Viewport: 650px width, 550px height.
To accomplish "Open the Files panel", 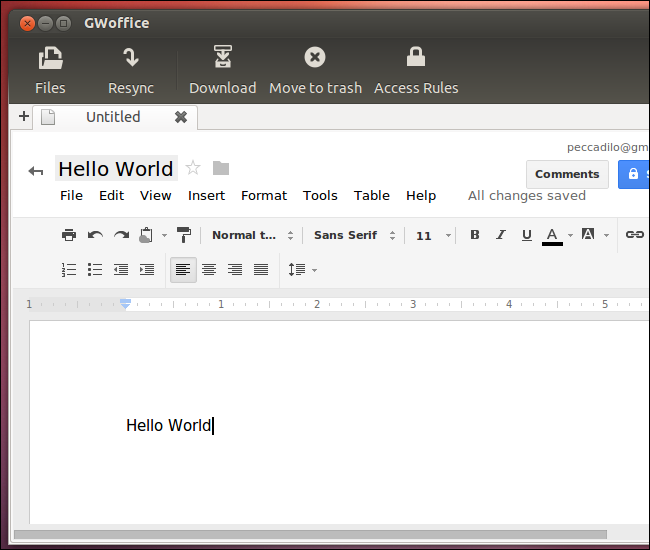I will tap(50, 70).
